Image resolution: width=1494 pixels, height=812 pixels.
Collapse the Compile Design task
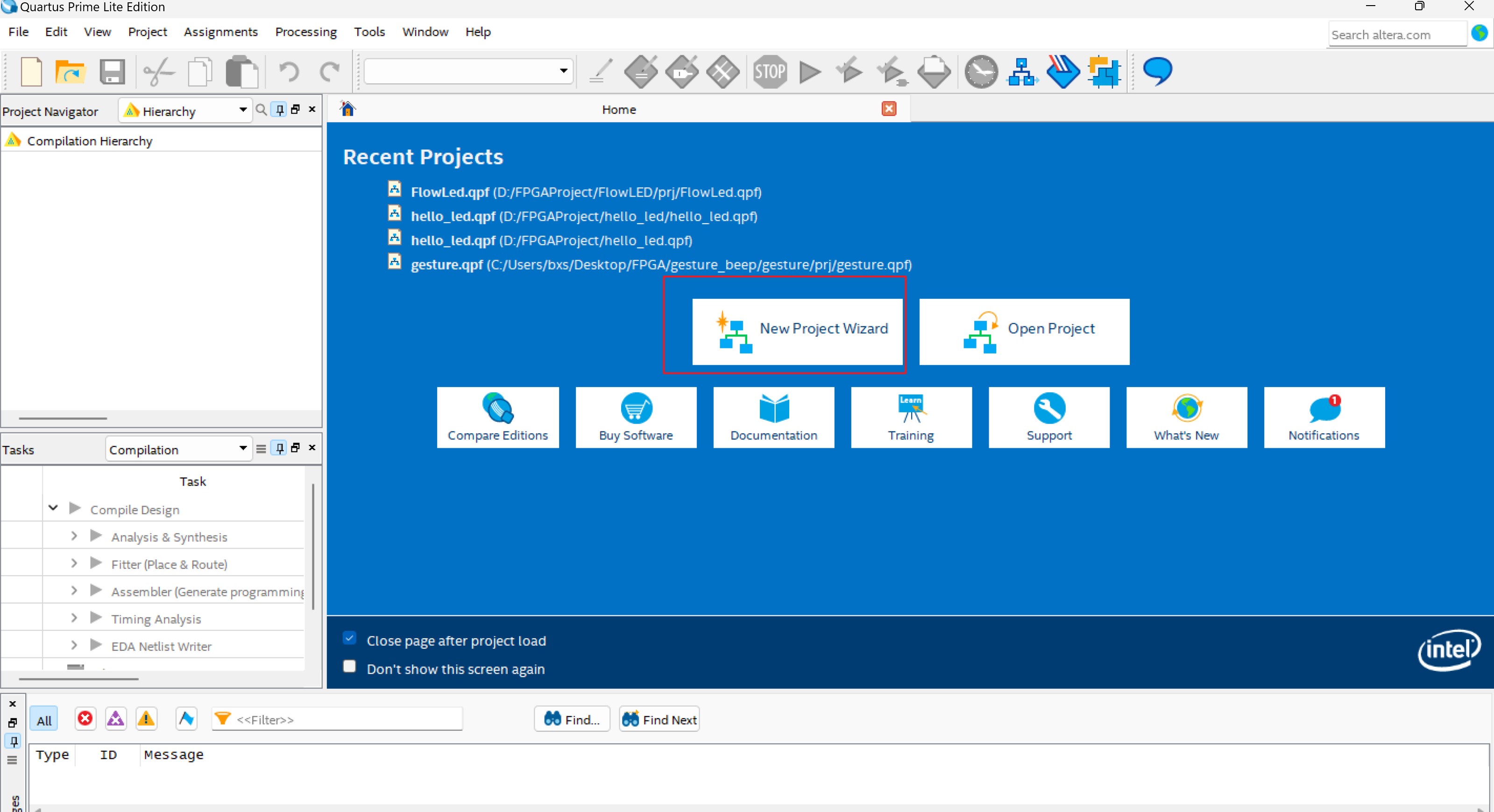coord(53,508)
